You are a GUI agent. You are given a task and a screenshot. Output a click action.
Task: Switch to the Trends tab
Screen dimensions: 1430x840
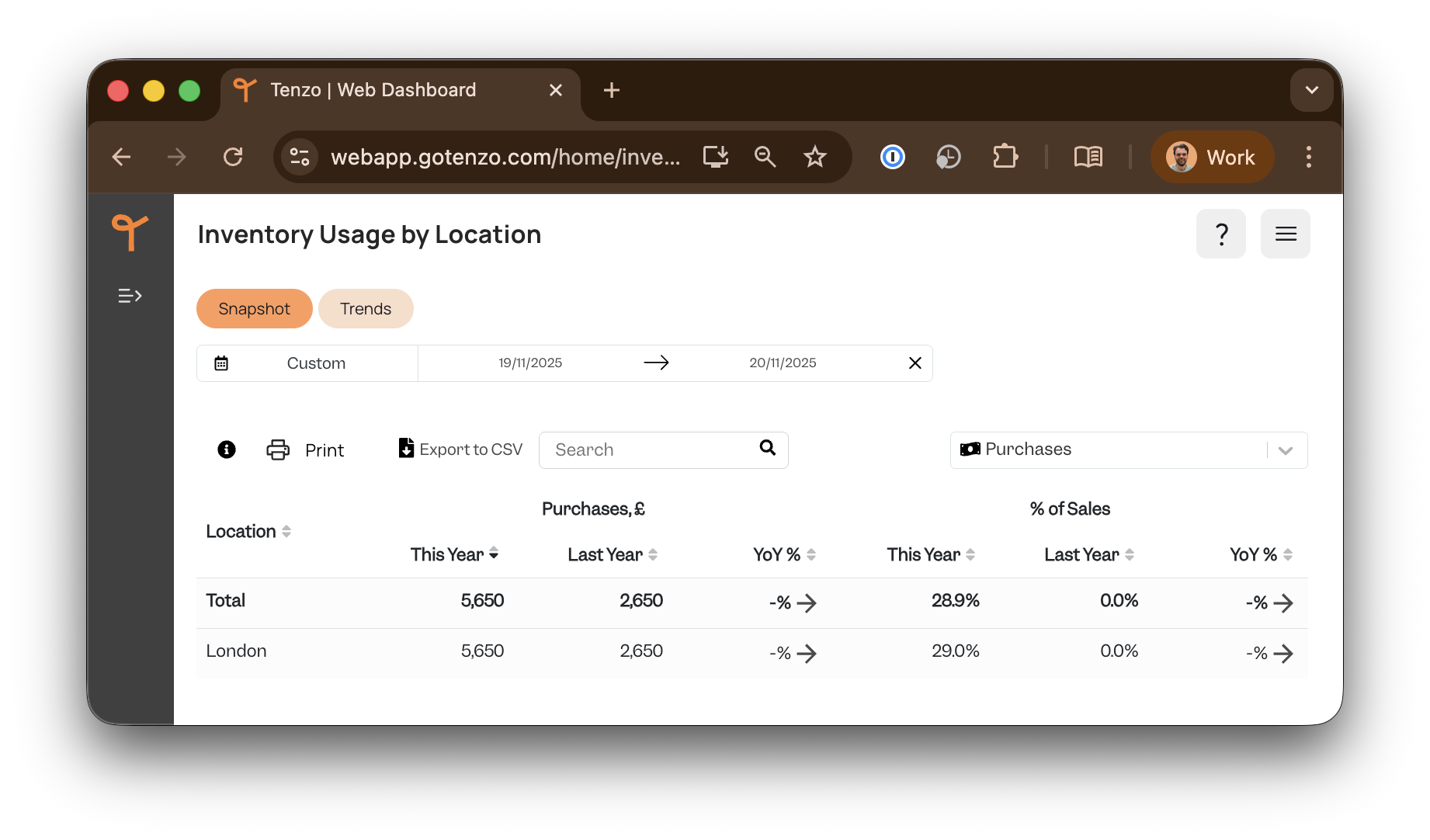coord(366,309)
